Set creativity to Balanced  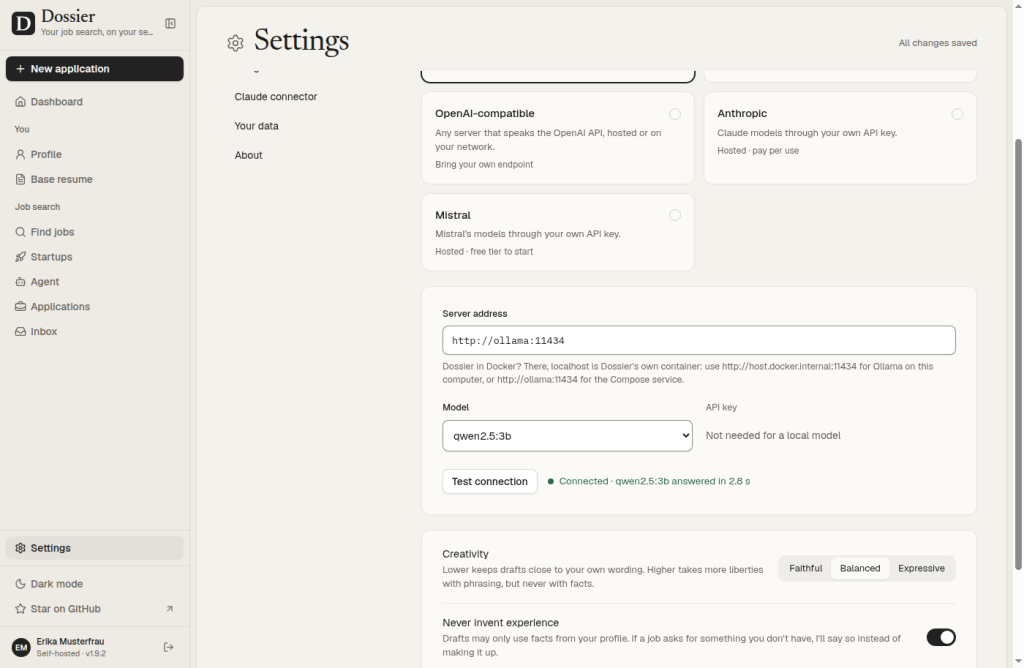[x=859, y=569]
